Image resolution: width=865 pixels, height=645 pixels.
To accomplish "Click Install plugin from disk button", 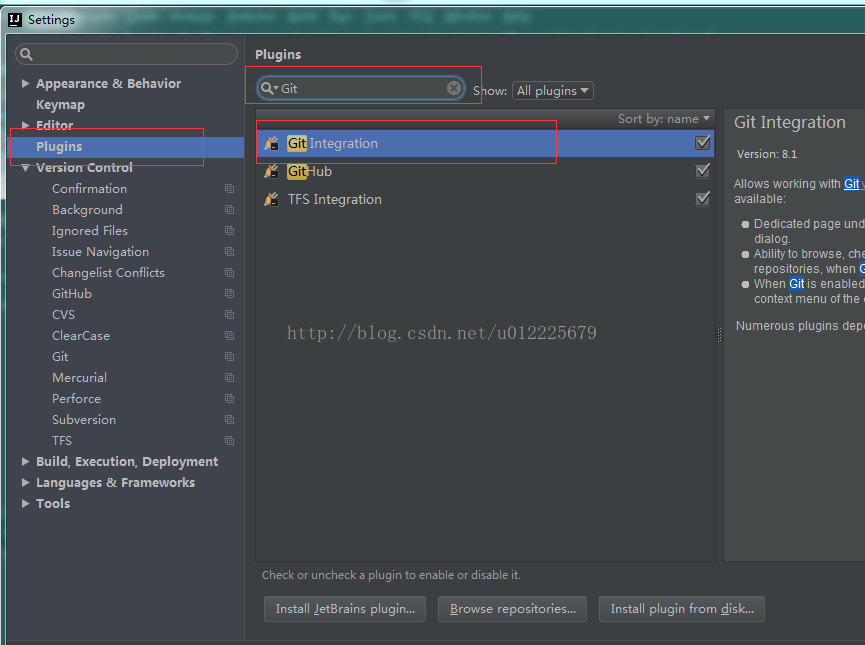I will point(682,609).
